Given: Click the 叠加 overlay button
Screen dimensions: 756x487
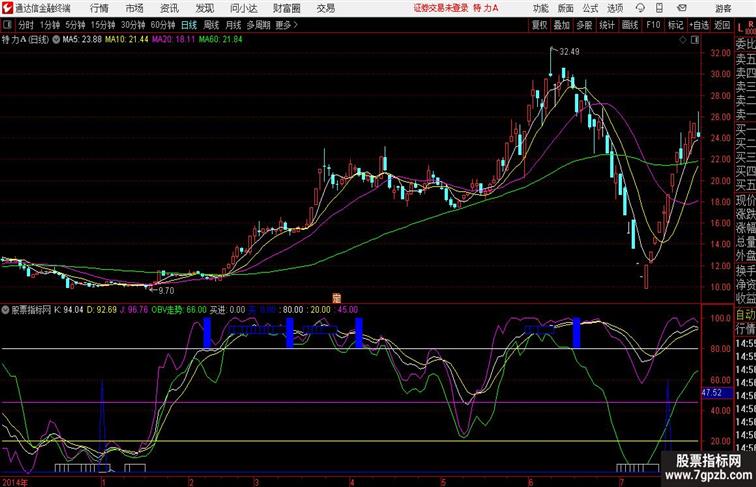Looking at the screenshot, I should [561, 25].
